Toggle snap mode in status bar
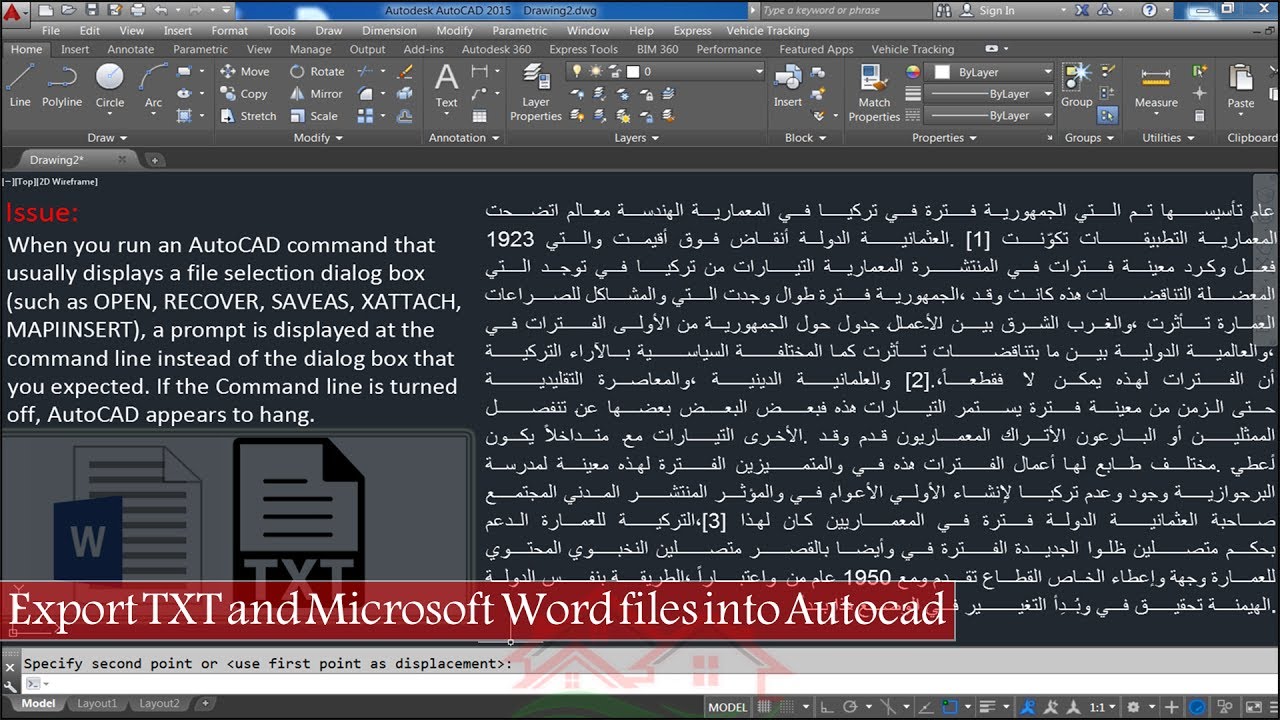This screenshot has height=720, width=1280. 789,707
